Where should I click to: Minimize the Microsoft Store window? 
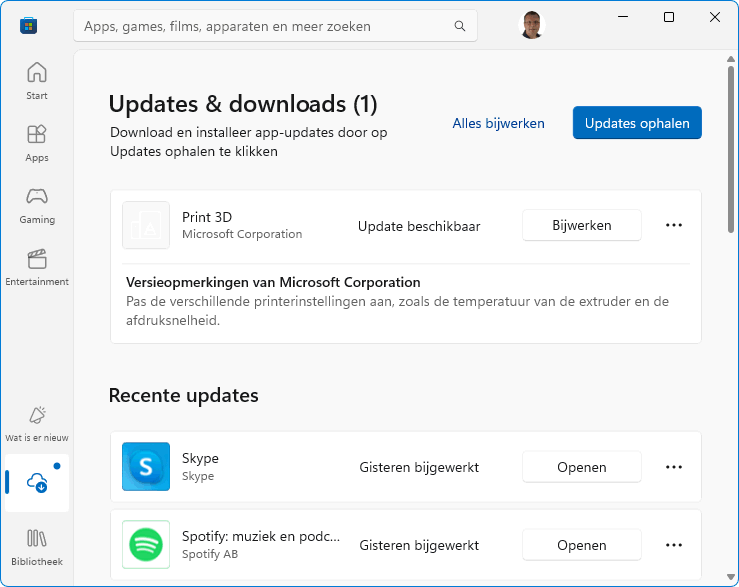(623, 17)
